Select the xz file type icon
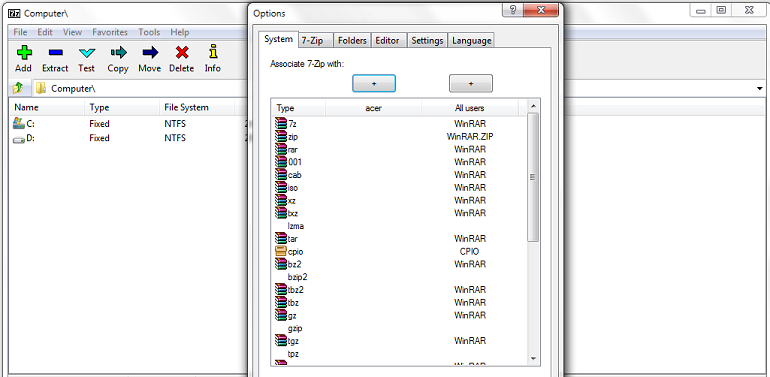The height and width of the screenshot is (377, 770). coord(281,200)
